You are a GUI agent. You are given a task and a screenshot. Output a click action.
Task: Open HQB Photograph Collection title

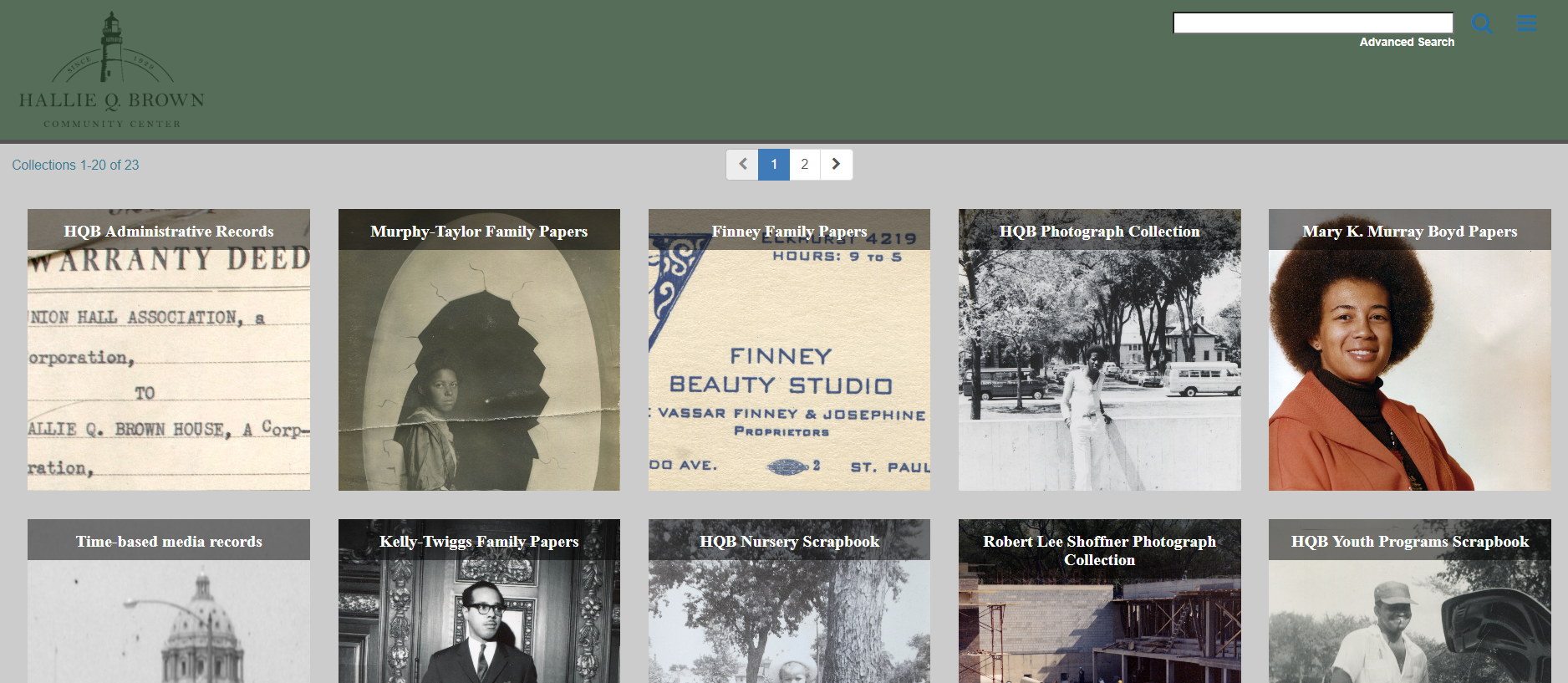point(1099,232)
